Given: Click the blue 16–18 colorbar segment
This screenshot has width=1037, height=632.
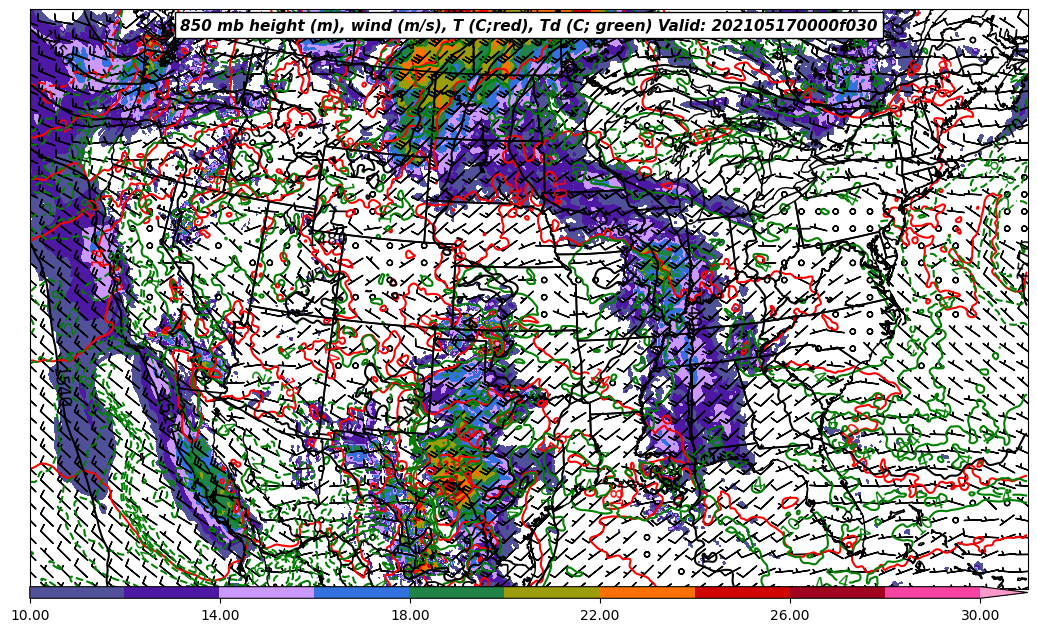Looking at the screenshot, I should 362,592.
